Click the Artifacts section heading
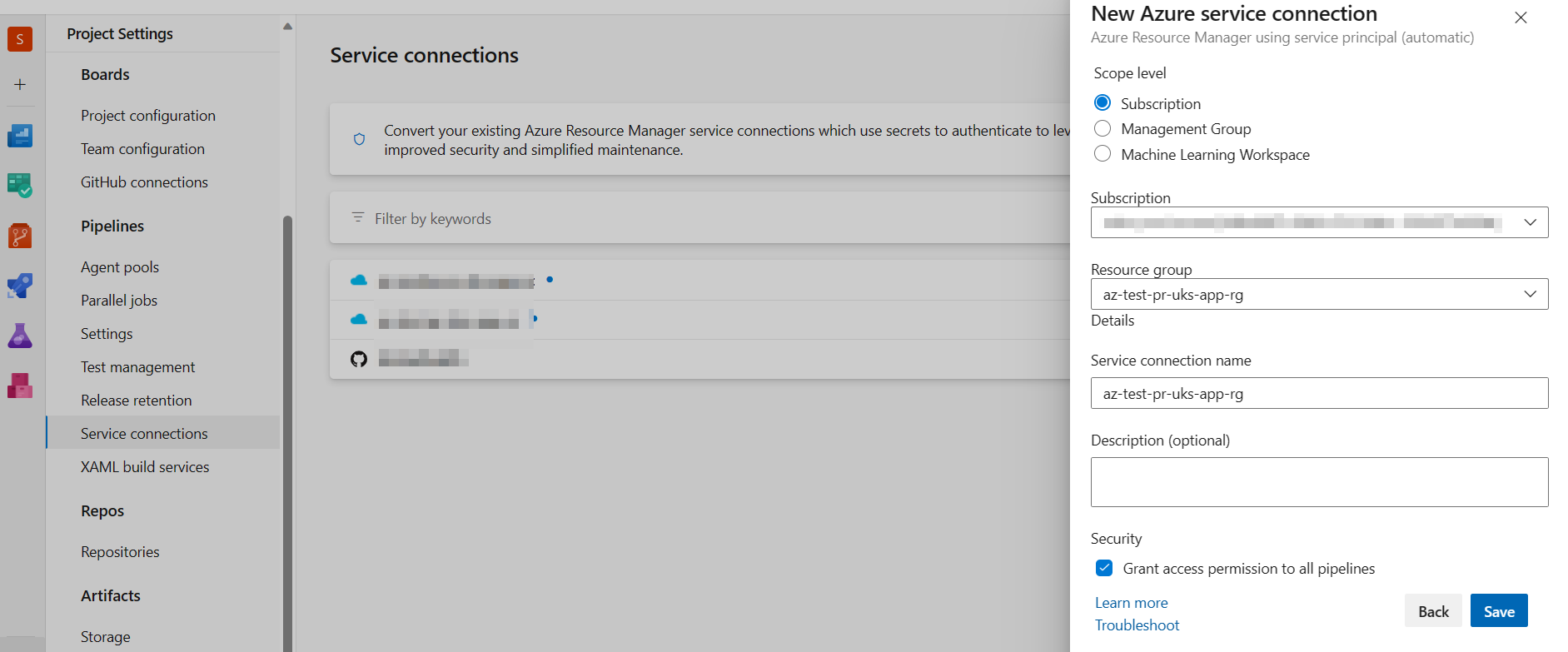1568x652 pixels. pos(111,596)
